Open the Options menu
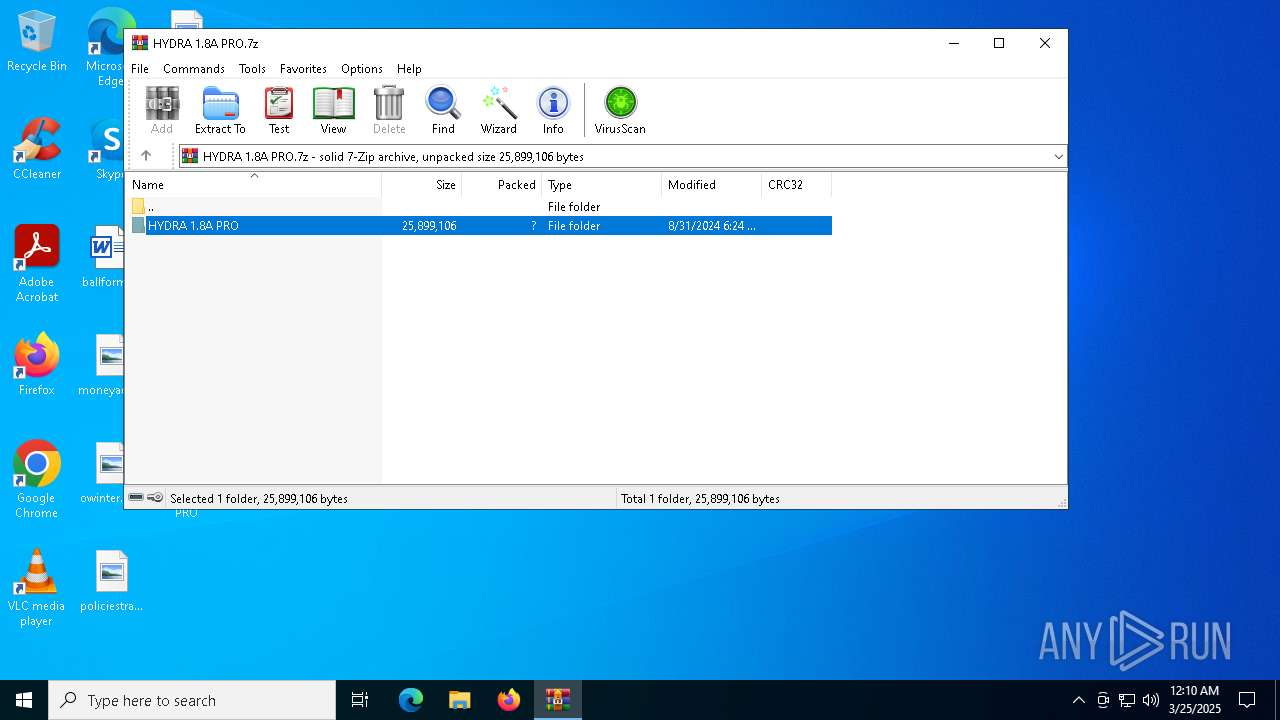Image resolution: width=1280 pixels, height=720 pixels. click(362, 69)
